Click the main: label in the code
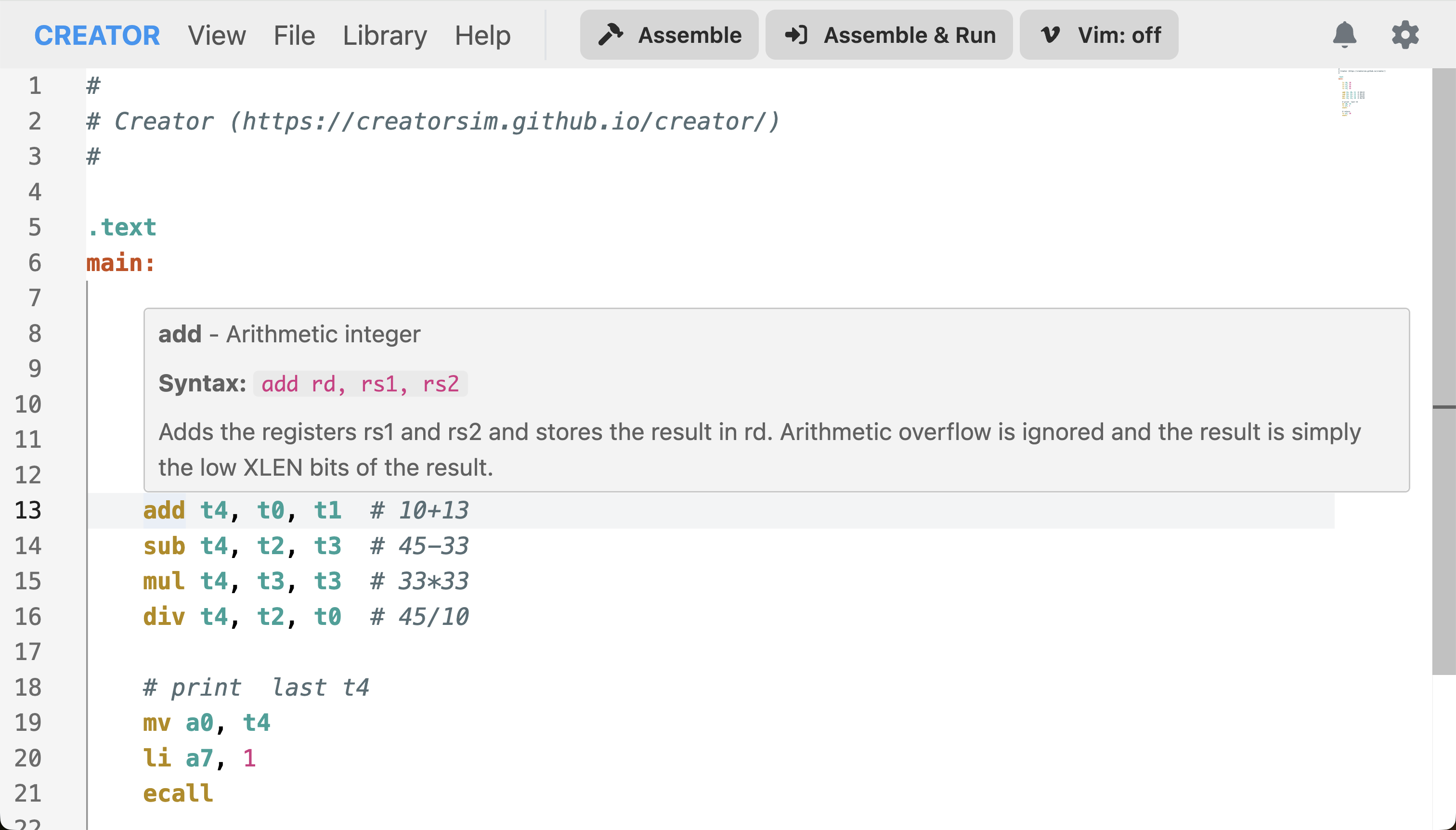 coord(120,263)
